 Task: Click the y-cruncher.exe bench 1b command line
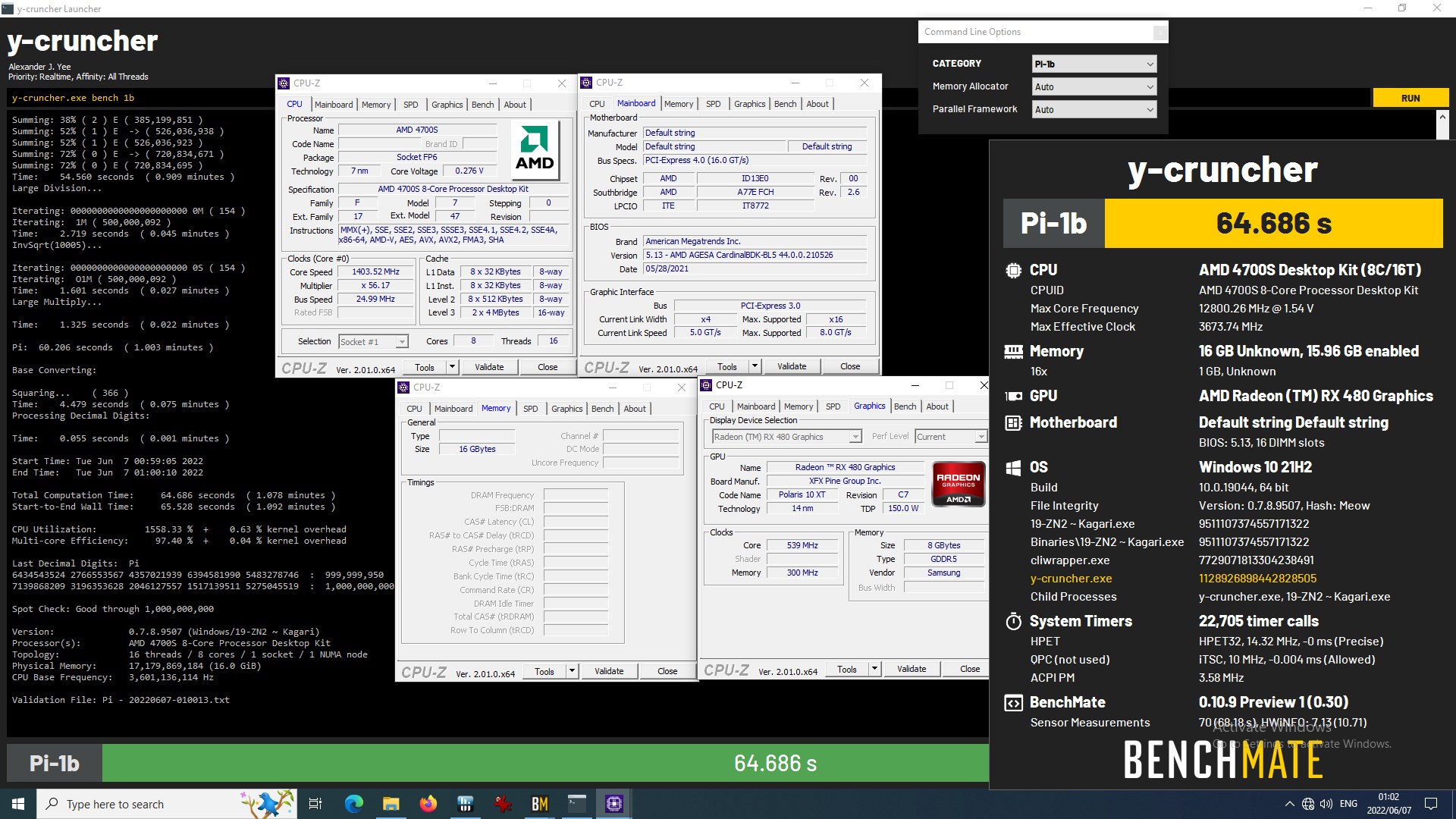pos(73,98)
